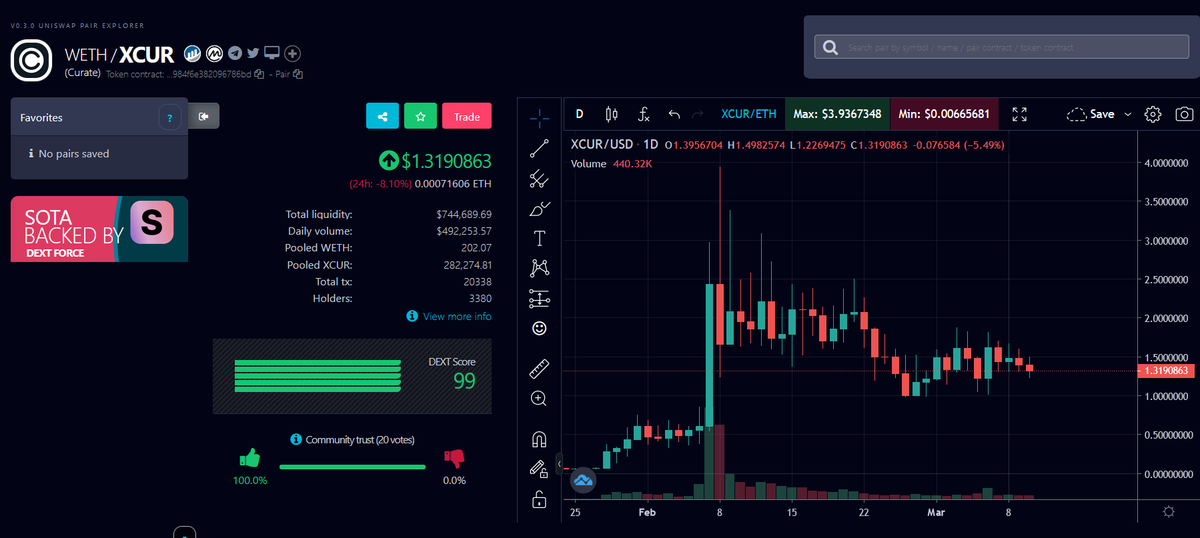Select the ruler measure tool
The width and height of the screenshot is (1200, 538).
click(x=539, y=369)
